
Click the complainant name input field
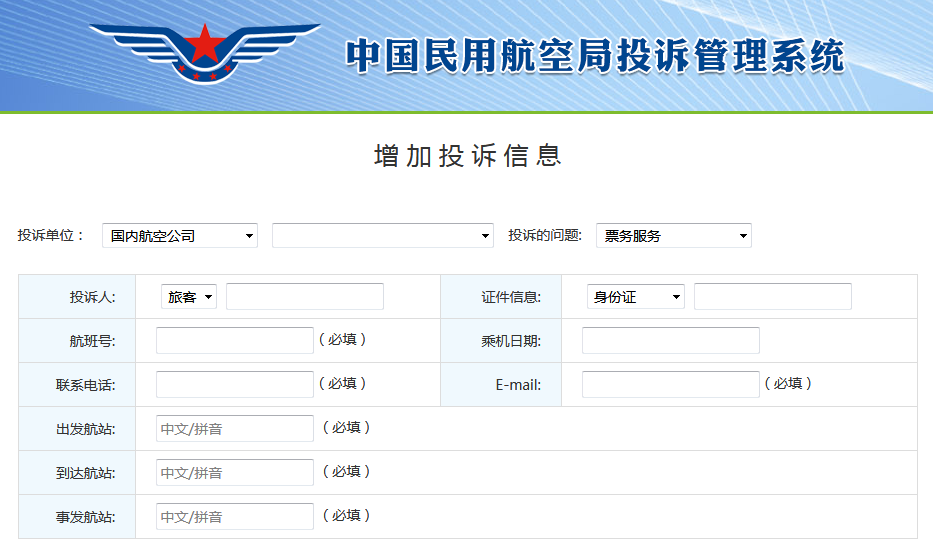[305, 296]
